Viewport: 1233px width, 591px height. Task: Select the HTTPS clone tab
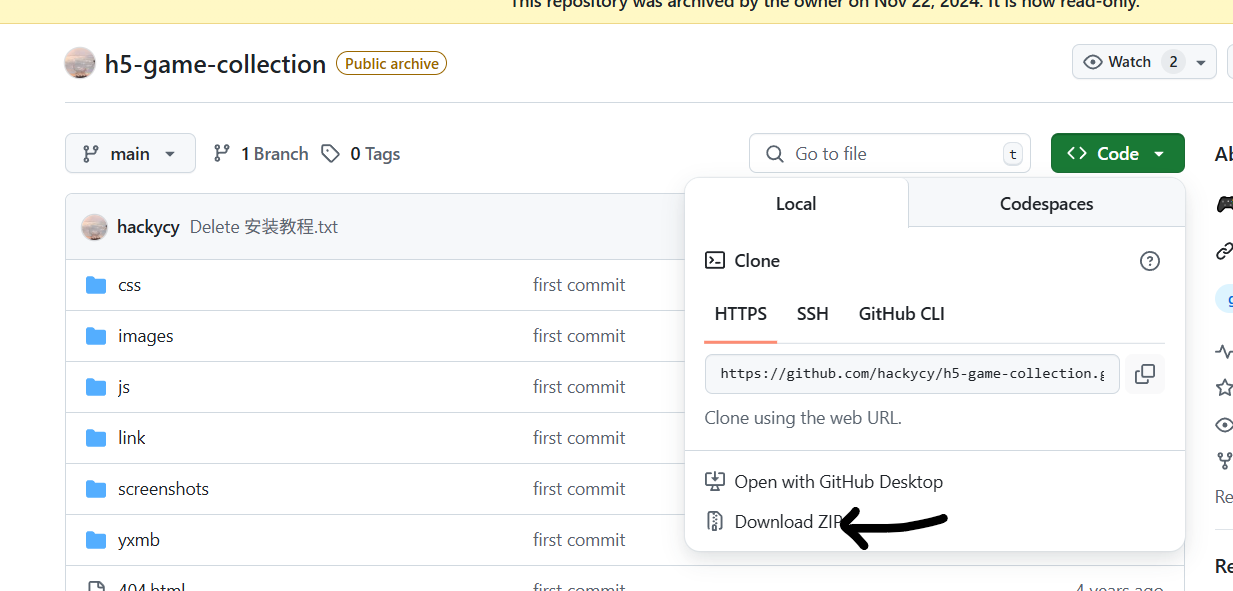point(741,314)
